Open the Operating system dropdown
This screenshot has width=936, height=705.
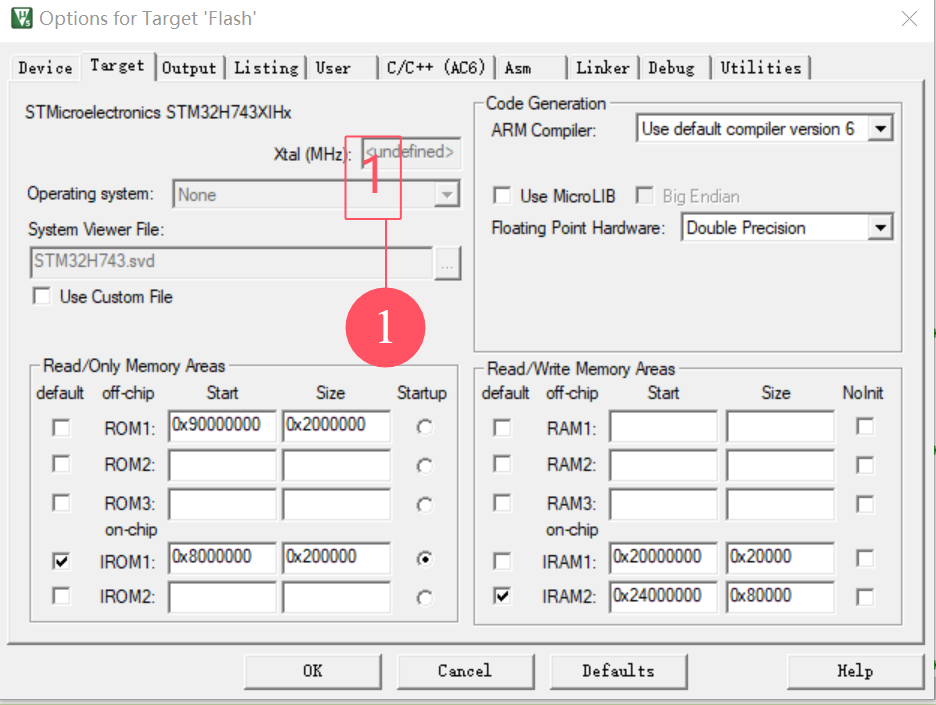coord(446,195)
